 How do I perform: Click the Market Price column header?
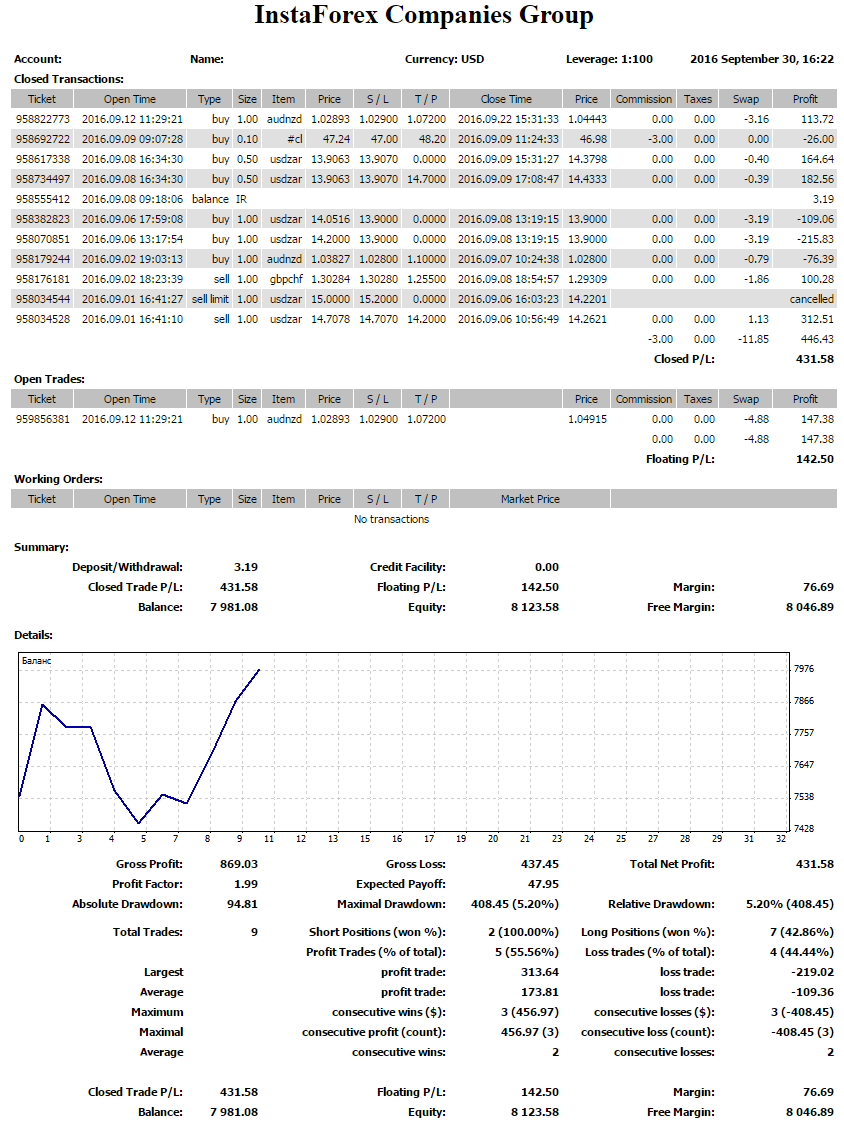pyautogui.click(x=530, y=499)
